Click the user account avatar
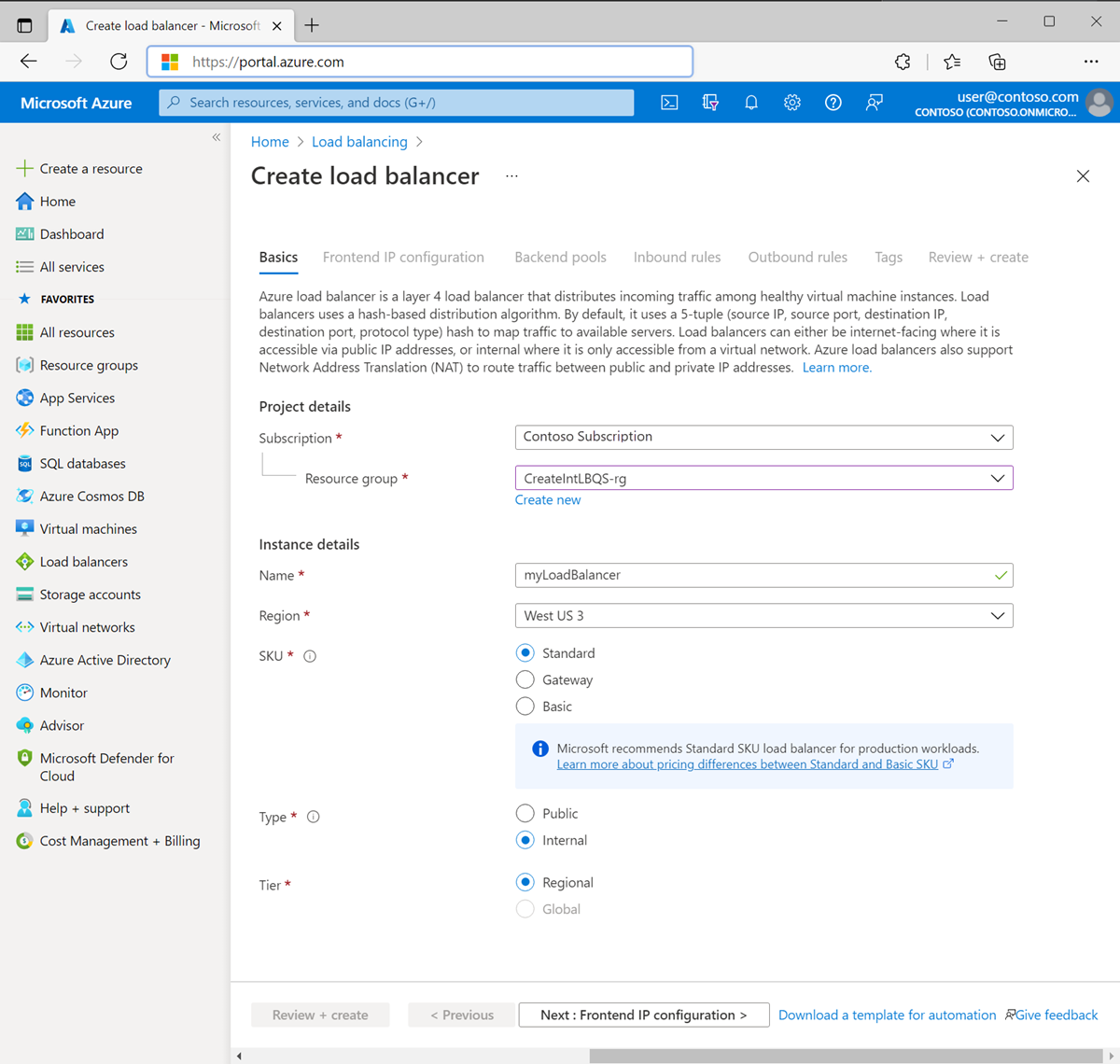The height and width of the screenshot is (1064, 1120). tap(1099, 103)
